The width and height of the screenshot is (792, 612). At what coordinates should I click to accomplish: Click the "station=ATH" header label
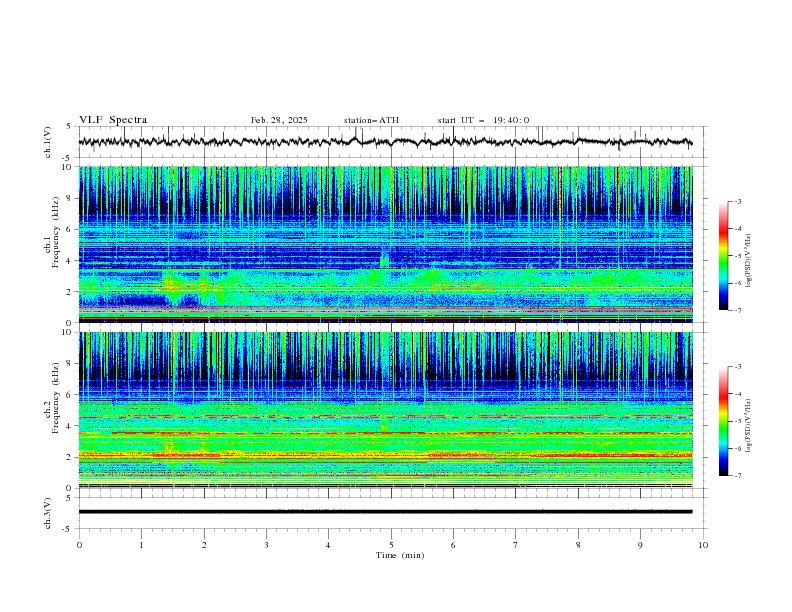(x=371, y=120)
